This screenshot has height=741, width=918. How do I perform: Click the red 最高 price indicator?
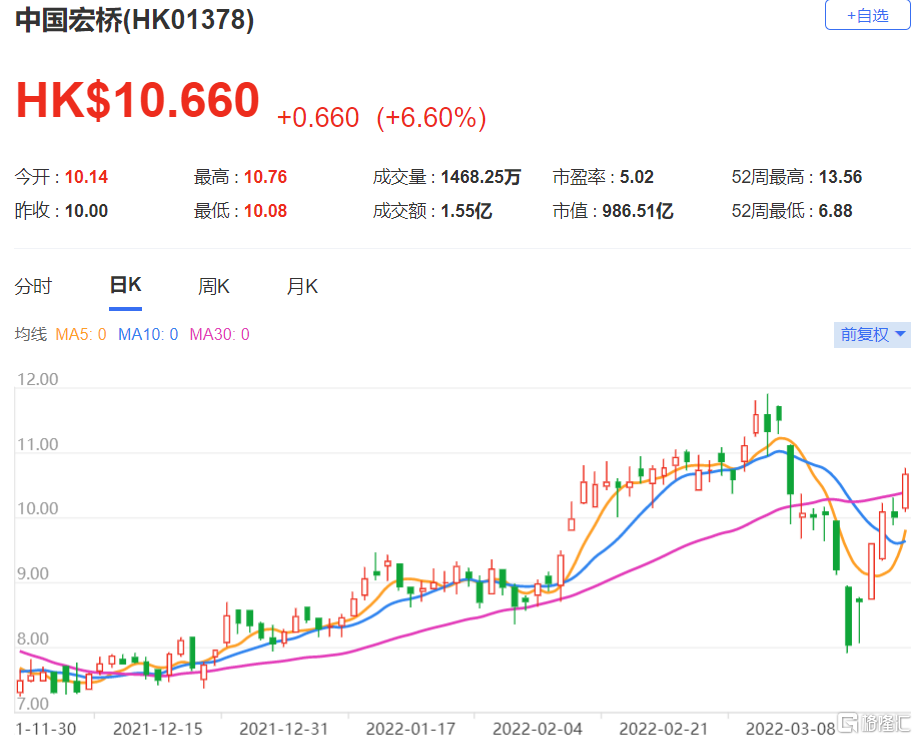coord(266,176)
